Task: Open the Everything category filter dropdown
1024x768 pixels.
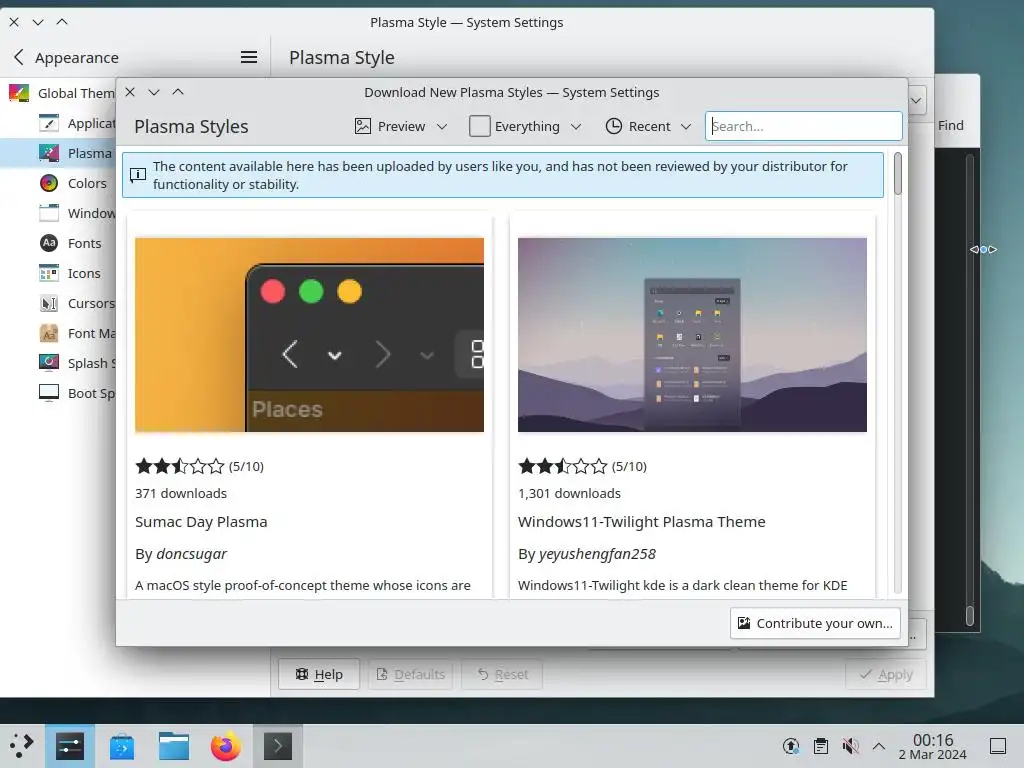Action: 525,126
